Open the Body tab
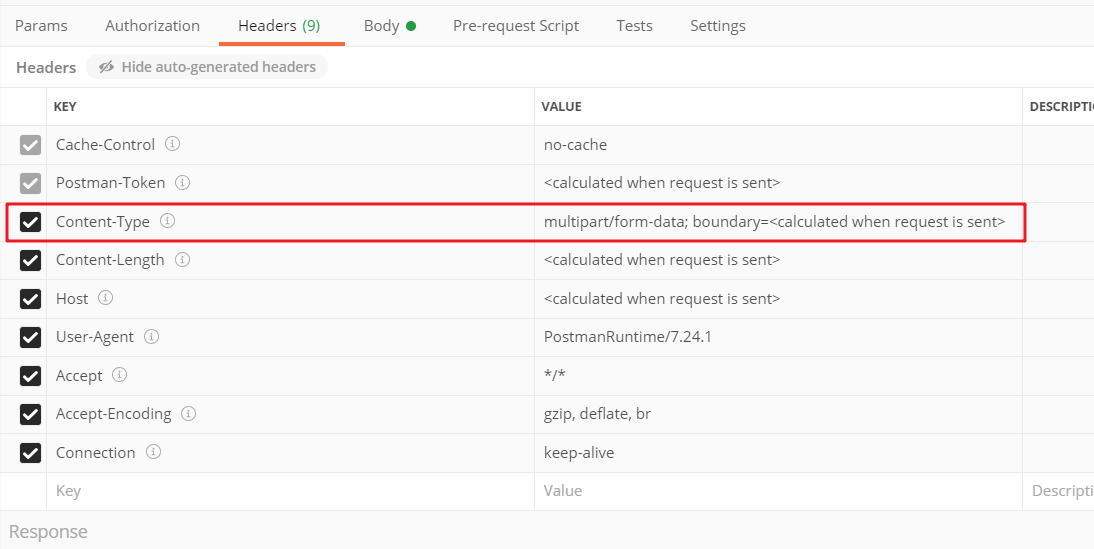The image size is (1094, 549). 389,26
